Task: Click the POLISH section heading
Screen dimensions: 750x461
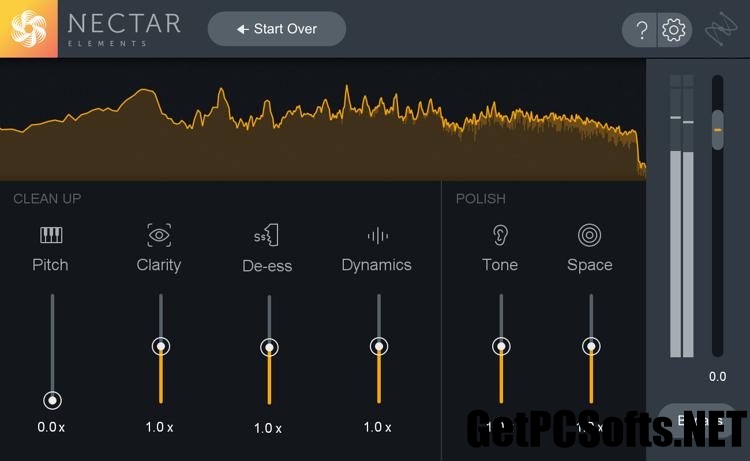Action: click(x=480, y=198)
